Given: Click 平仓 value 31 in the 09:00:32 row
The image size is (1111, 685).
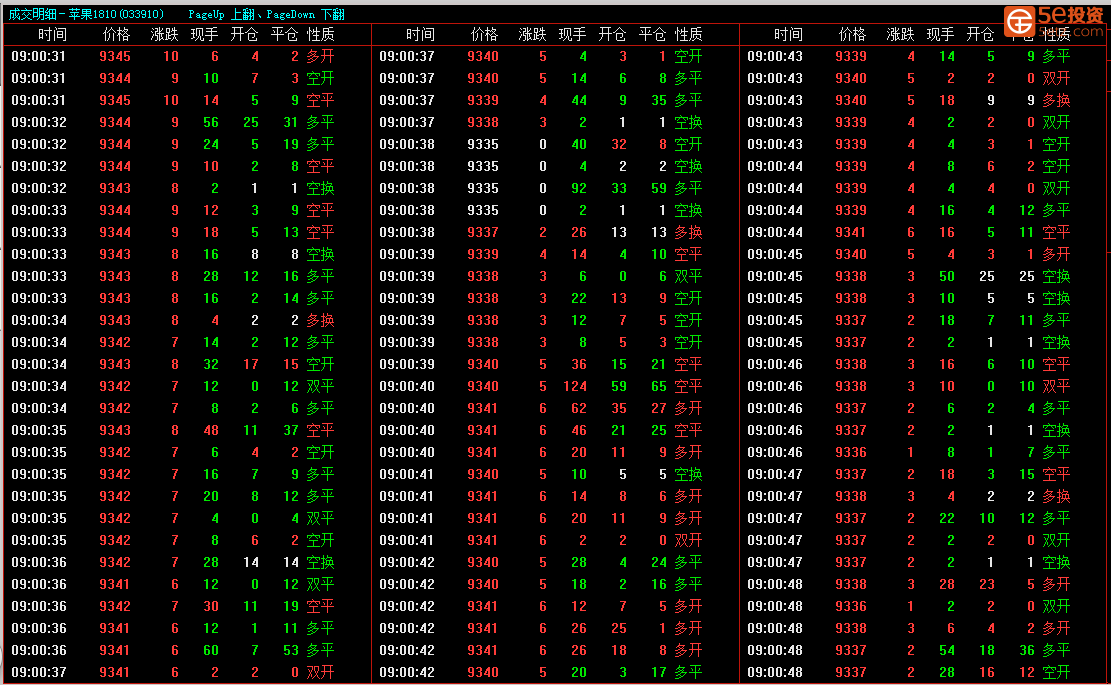Looking at the screenshot, I should coord(291,123).
